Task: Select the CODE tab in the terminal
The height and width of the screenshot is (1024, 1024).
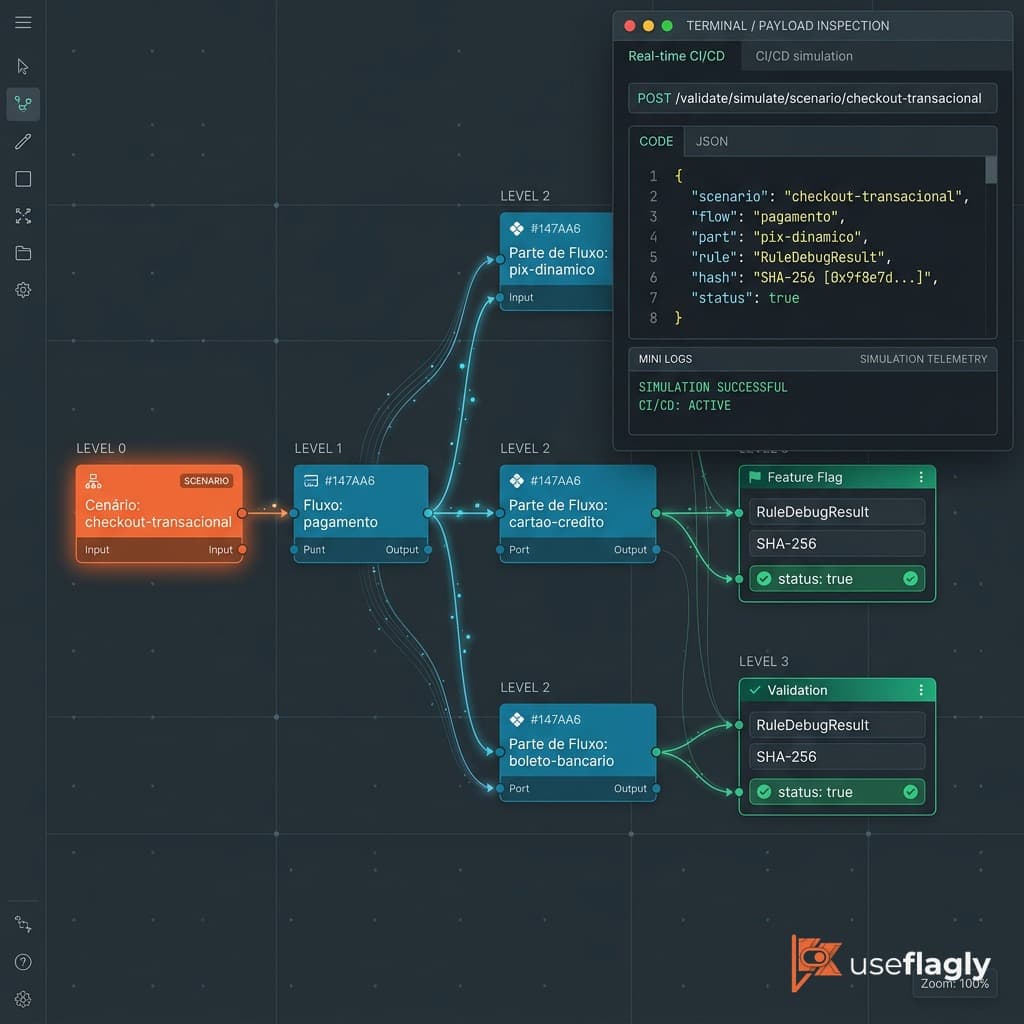Action: coord(656,141)
